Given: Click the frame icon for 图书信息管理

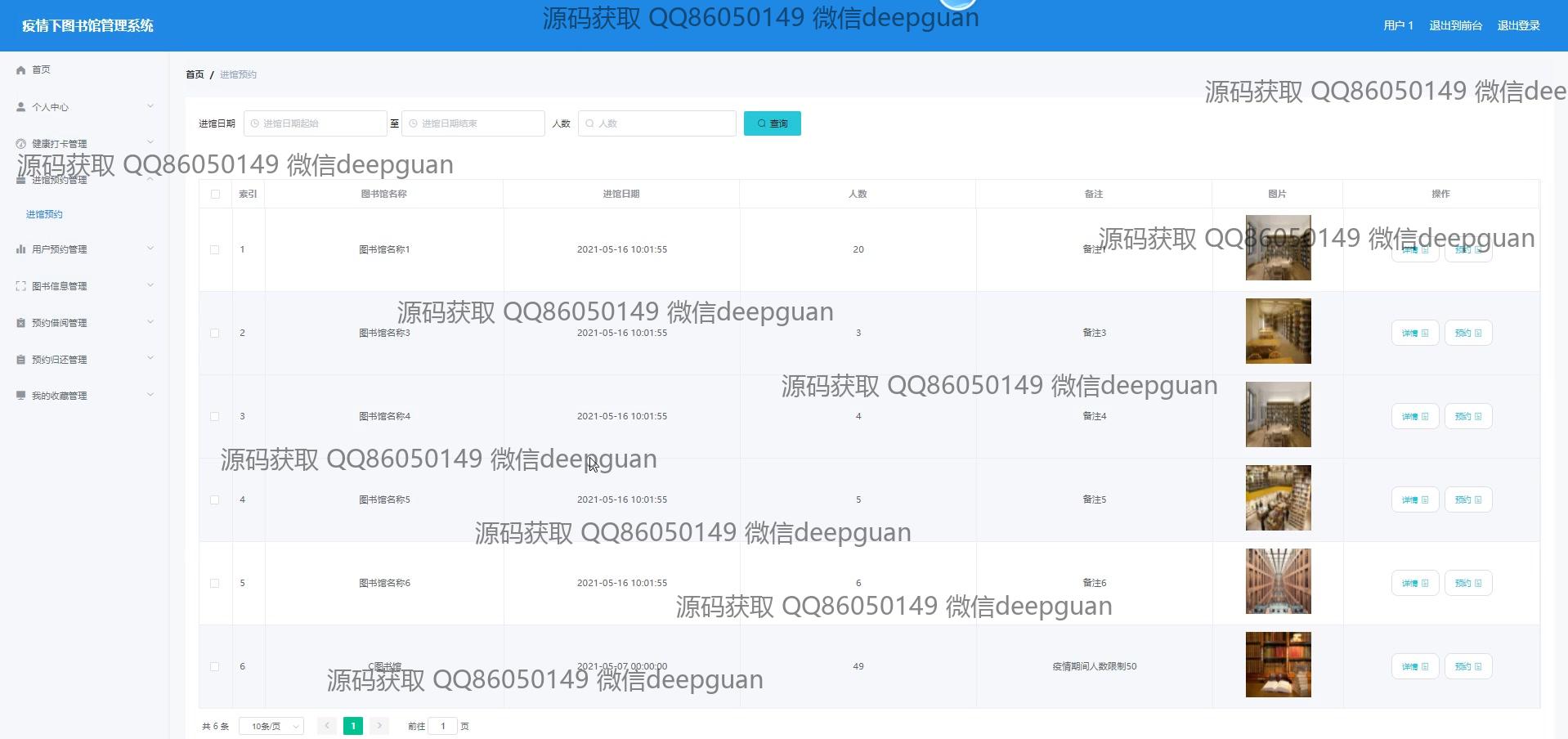Looking at the screenshot, I should (x=21, y=286).
